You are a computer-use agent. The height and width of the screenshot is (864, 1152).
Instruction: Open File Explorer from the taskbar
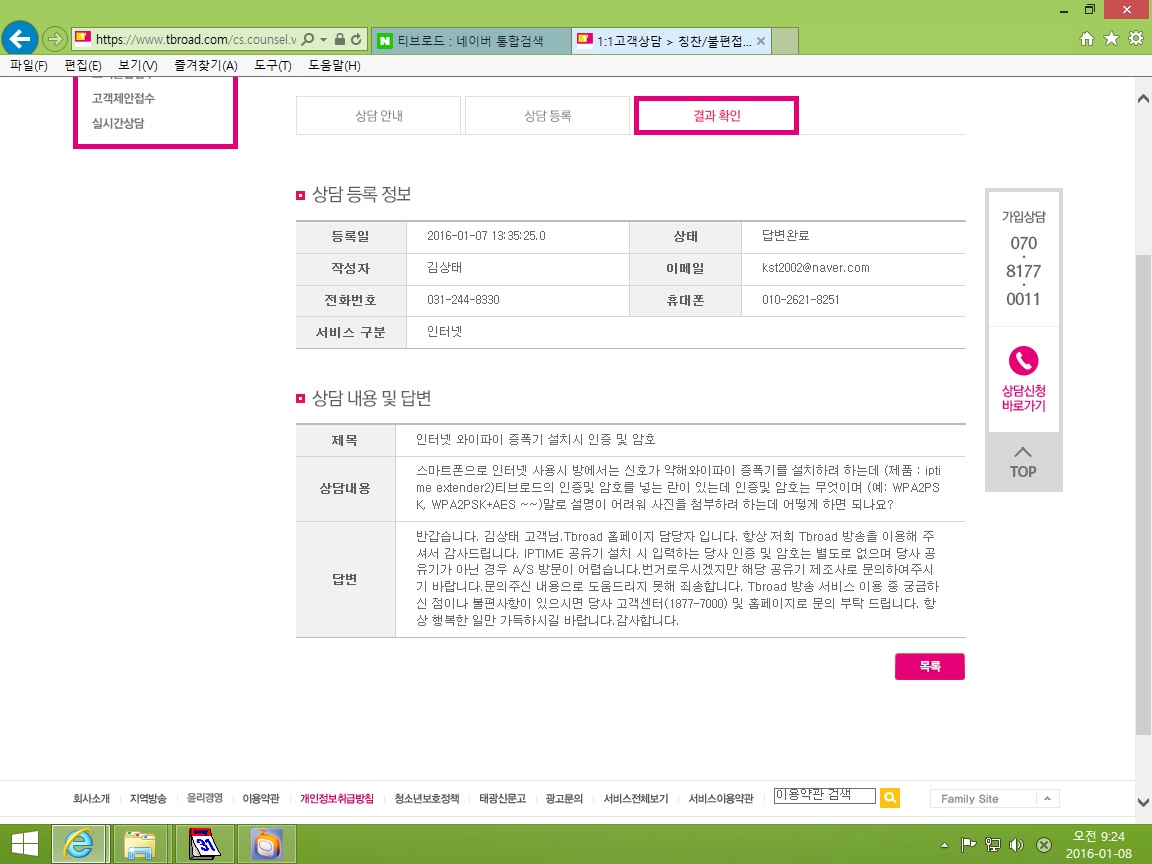(x=140, y=843)
